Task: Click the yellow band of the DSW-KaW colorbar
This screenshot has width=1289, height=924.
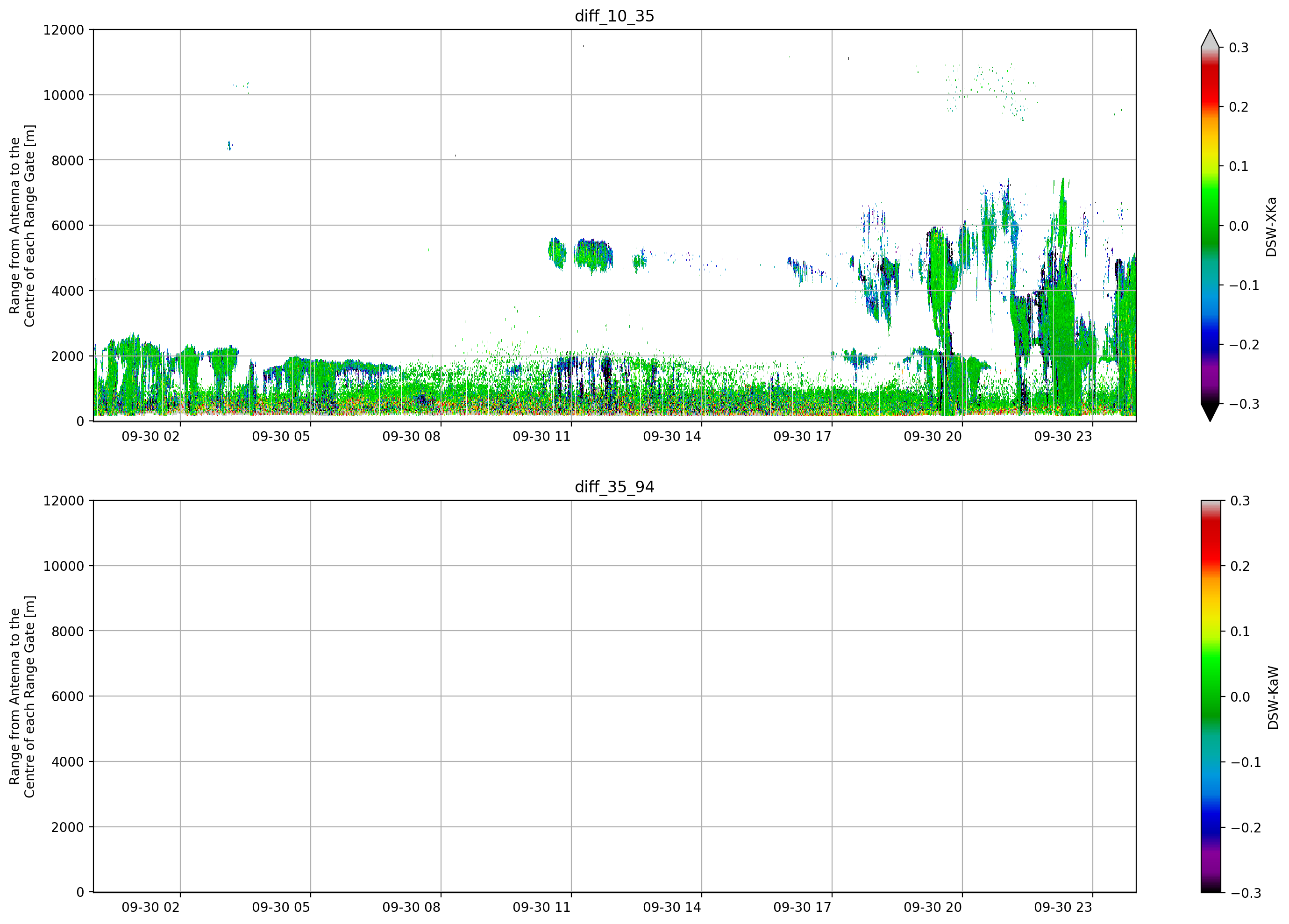Action: click(1210, 619)
